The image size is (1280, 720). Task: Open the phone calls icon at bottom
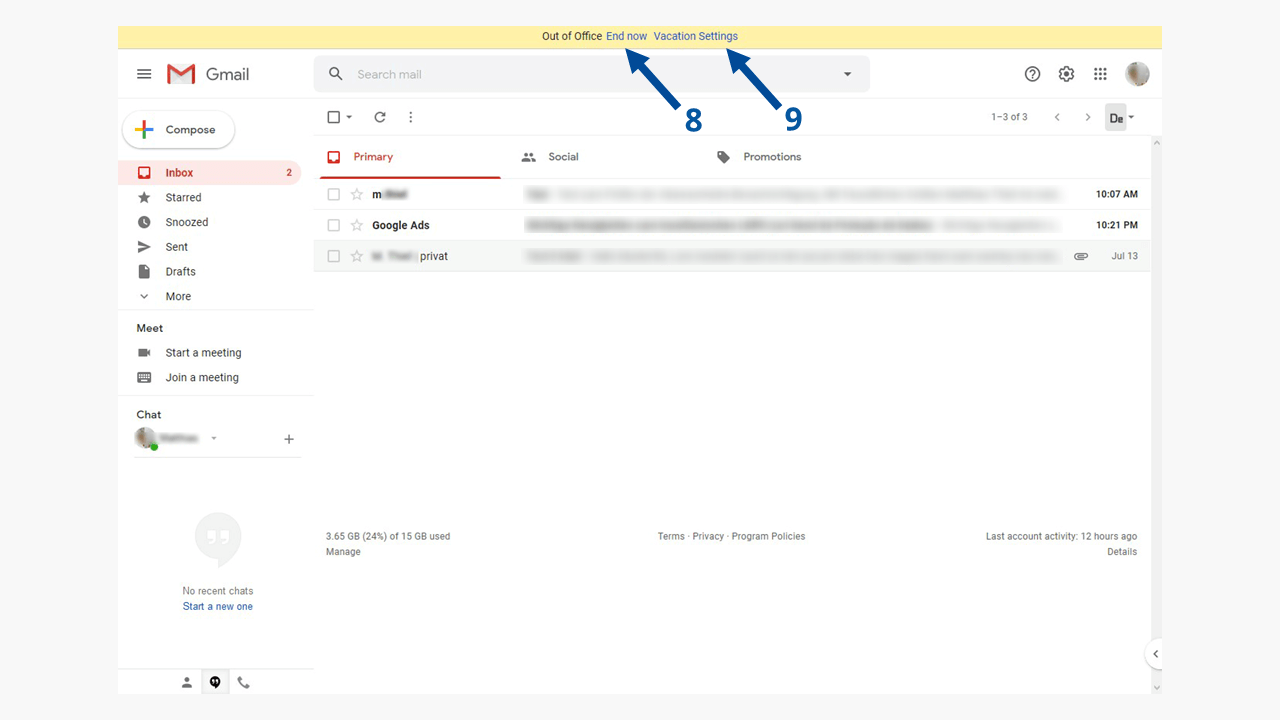[x=243, y=683]
